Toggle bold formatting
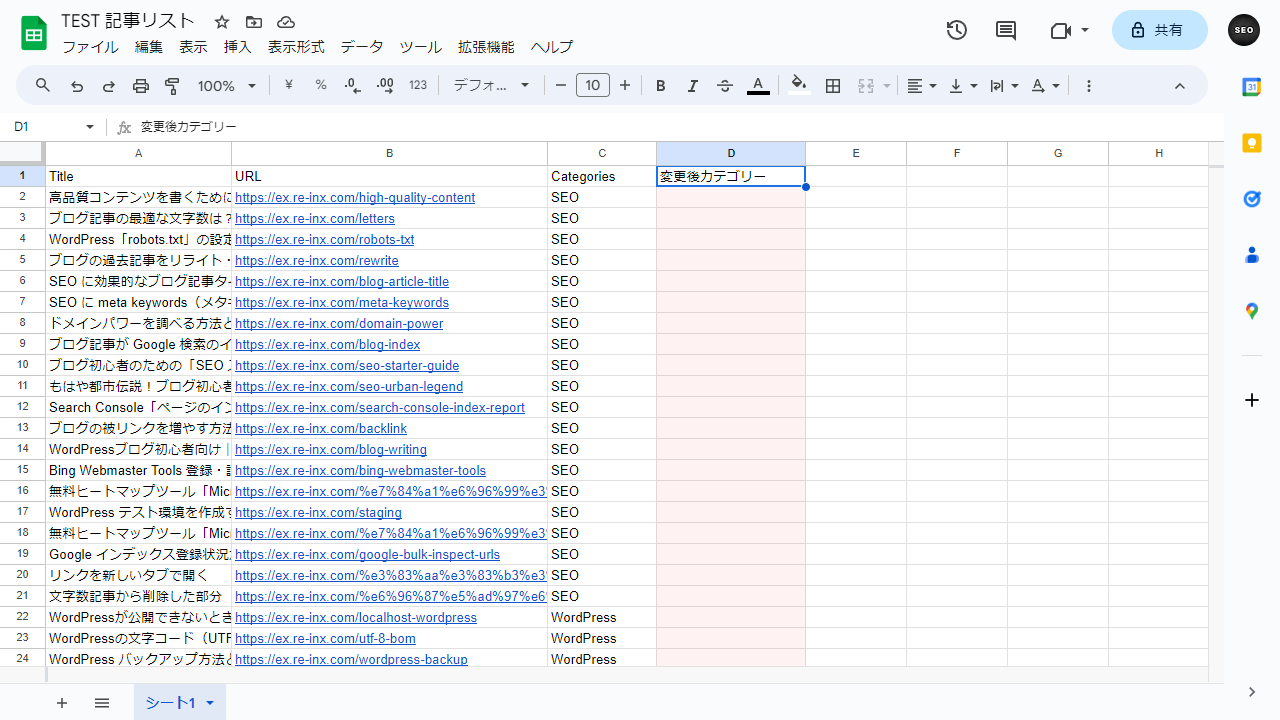This screenshot has height=720, width=1280. (x=661, y=86)
